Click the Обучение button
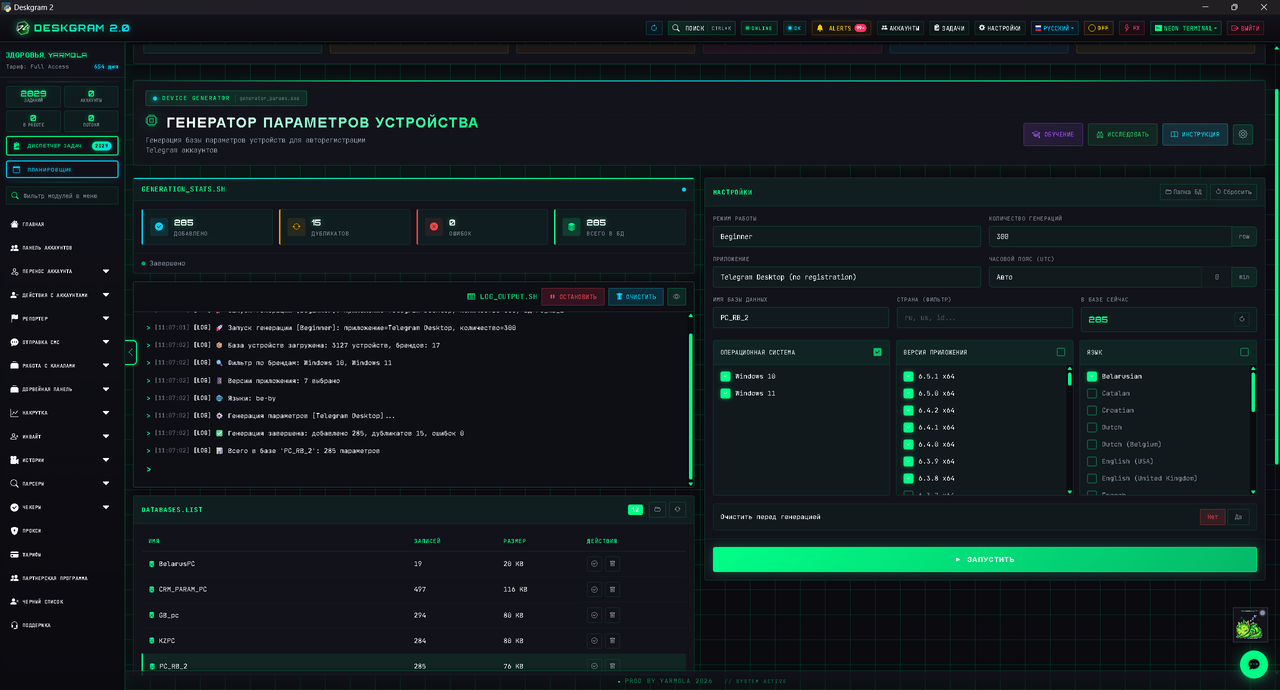This screenshot has width=1280, height=690. point(1053,134)
